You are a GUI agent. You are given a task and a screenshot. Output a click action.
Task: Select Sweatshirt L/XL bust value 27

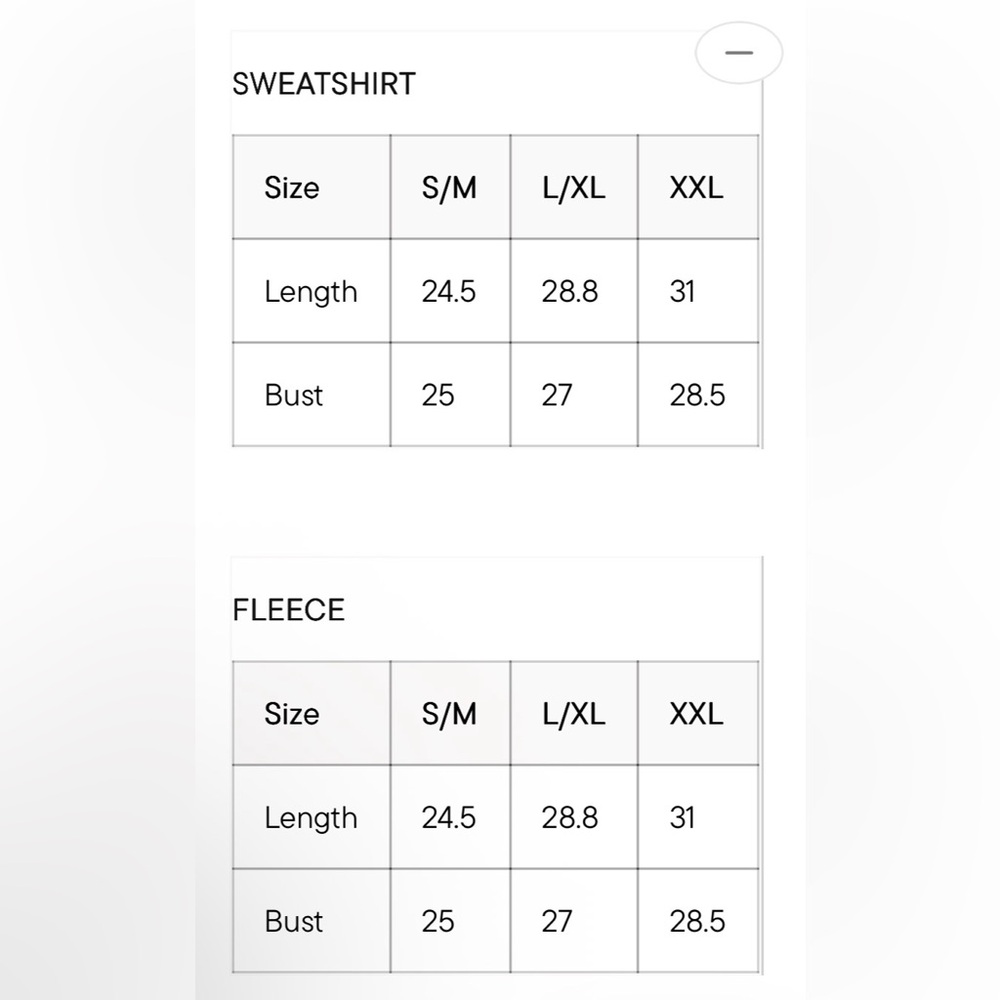[x=557, y=395]
